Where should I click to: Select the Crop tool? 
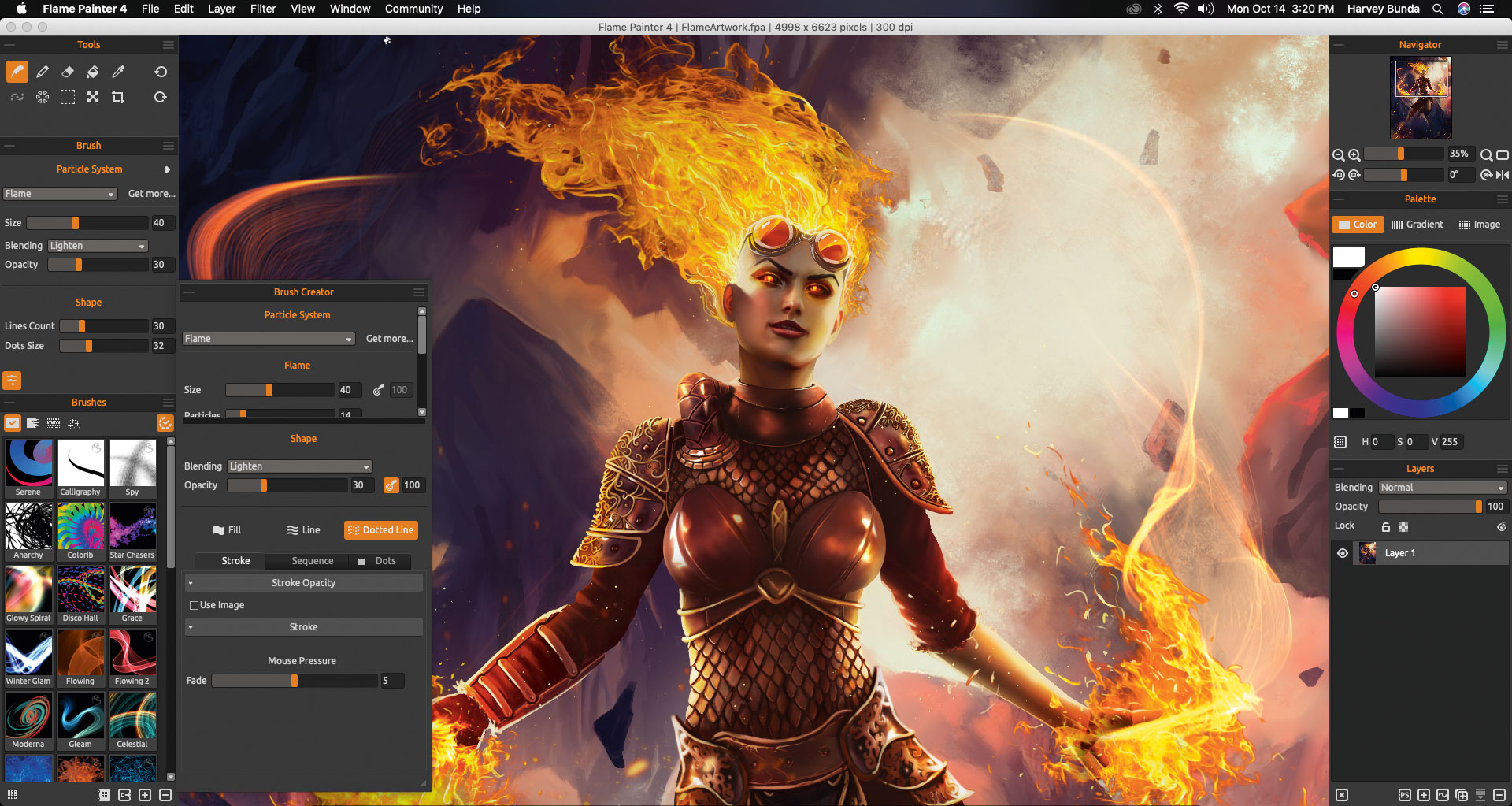tap(118, 97)
